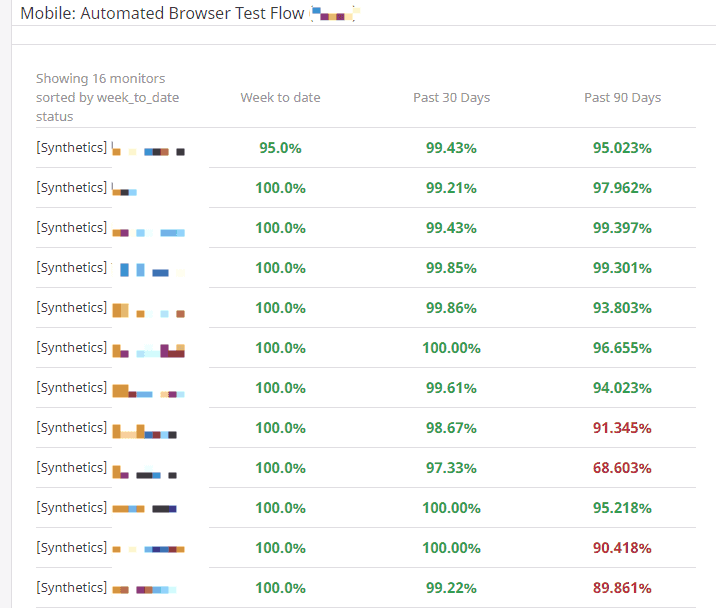Open the Synthetics monitor with 93.803% Past 90 Days

tap(111, 308)
